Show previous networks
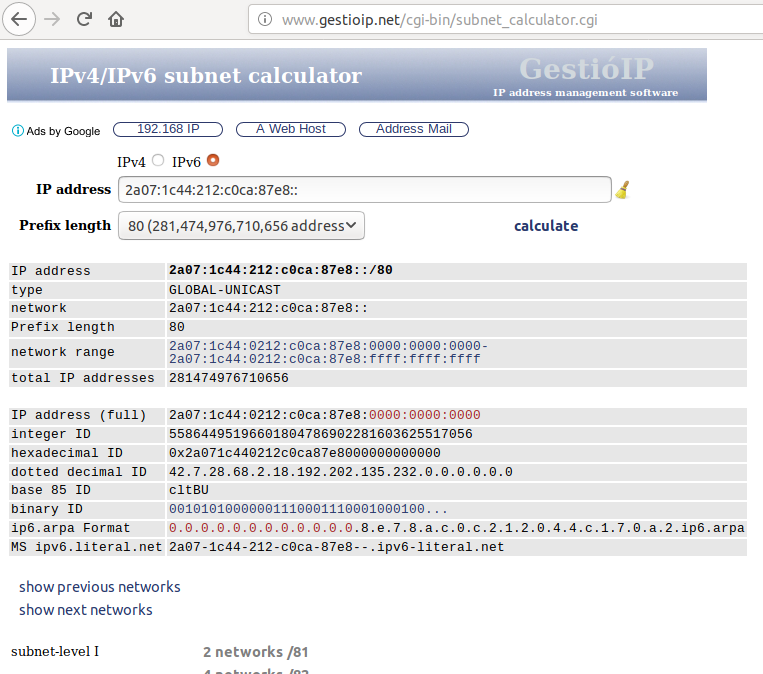763x674 pixels. tap(100, 587)
